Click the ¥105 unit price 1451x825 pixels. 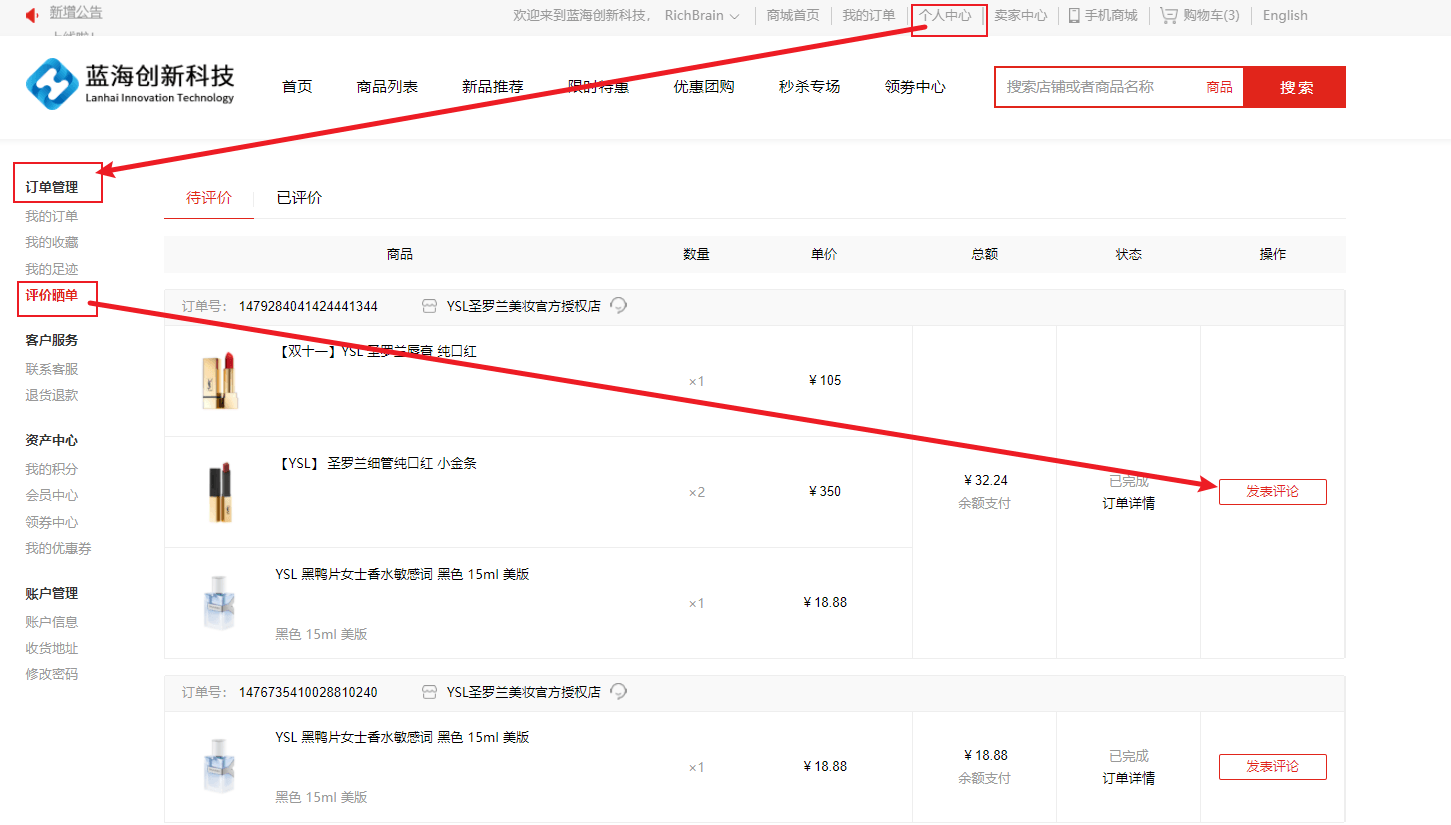825,380
